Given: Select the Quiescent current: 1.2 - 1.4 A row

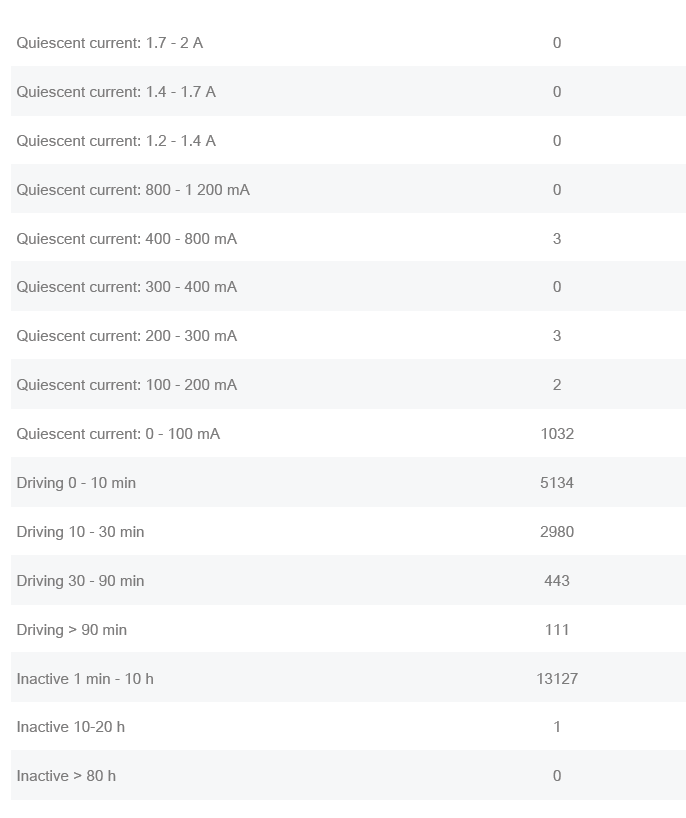Looking at the screenshot, I should pyautogui.click(x=348, y=140).
